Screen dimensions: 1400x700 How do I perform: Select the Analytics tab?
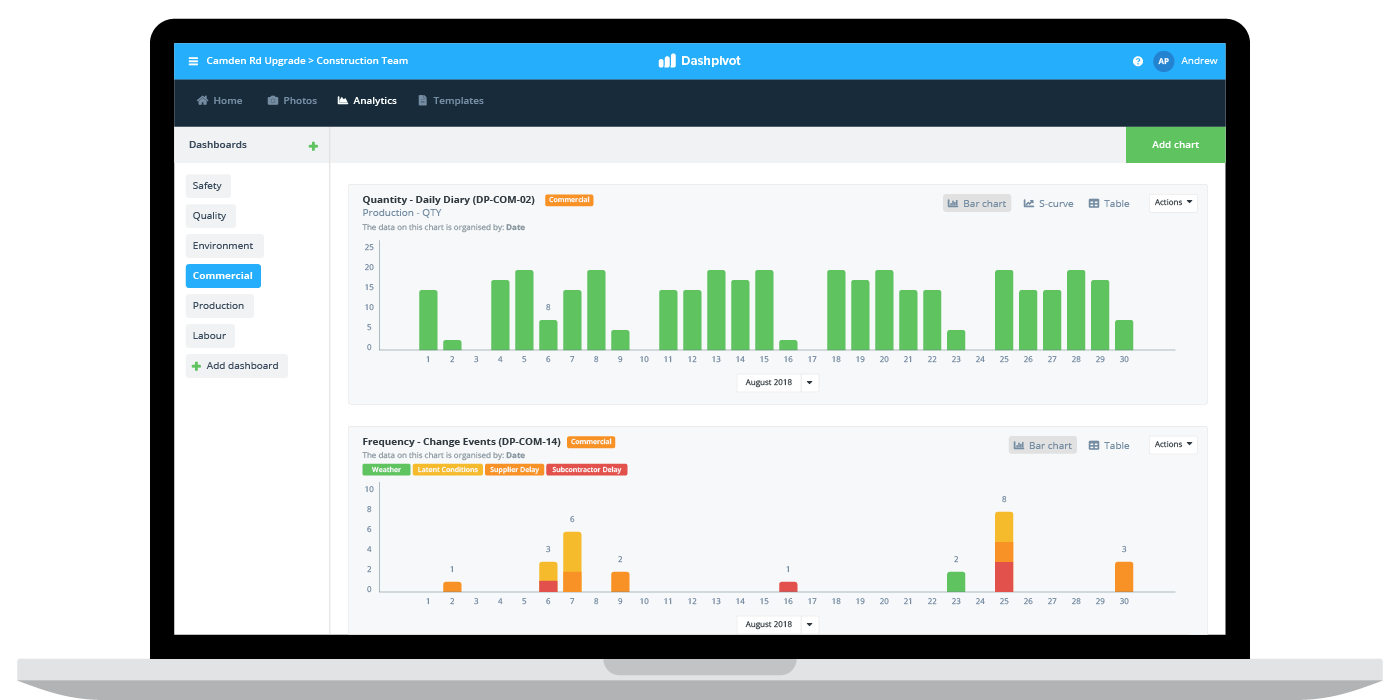(x=367, y=101)
